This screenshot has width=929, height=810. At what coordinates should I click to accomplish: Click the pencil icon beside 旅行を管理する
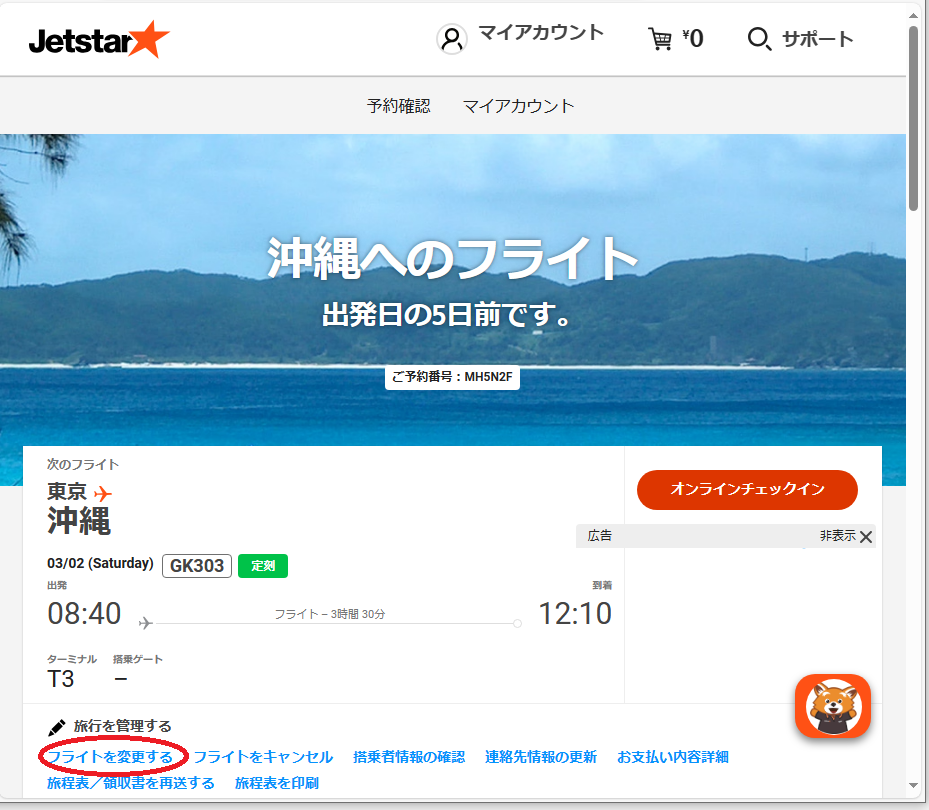pos(56,726)
